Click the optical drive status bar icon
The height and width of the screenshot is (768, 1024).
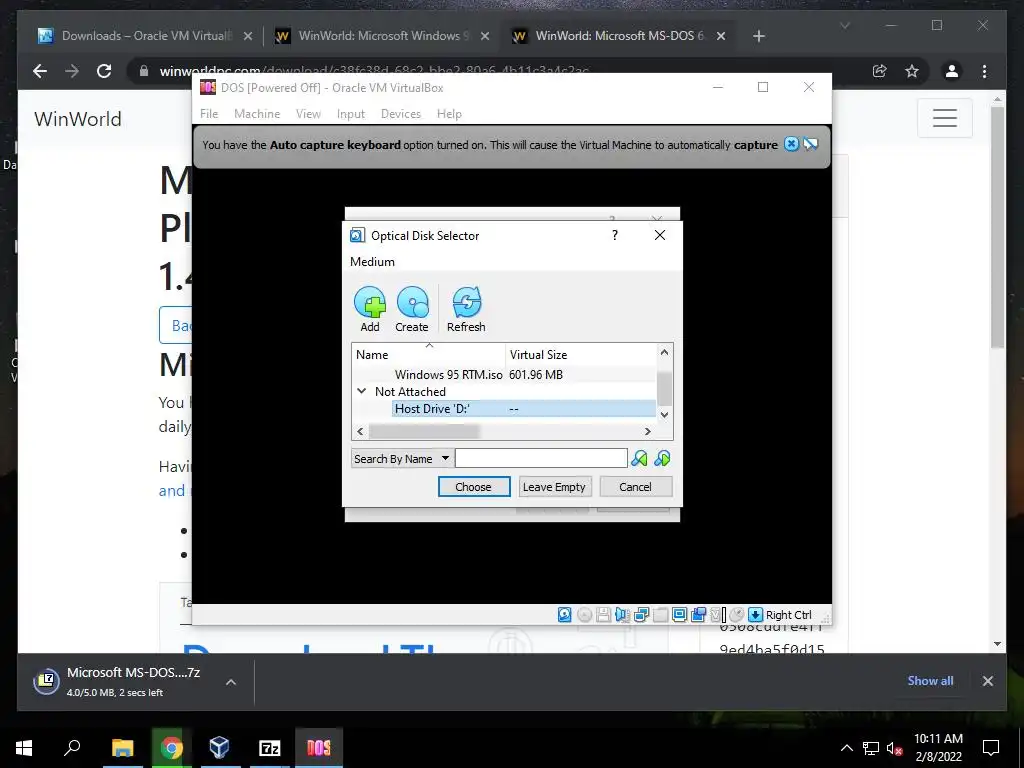(x=584, y=615)
